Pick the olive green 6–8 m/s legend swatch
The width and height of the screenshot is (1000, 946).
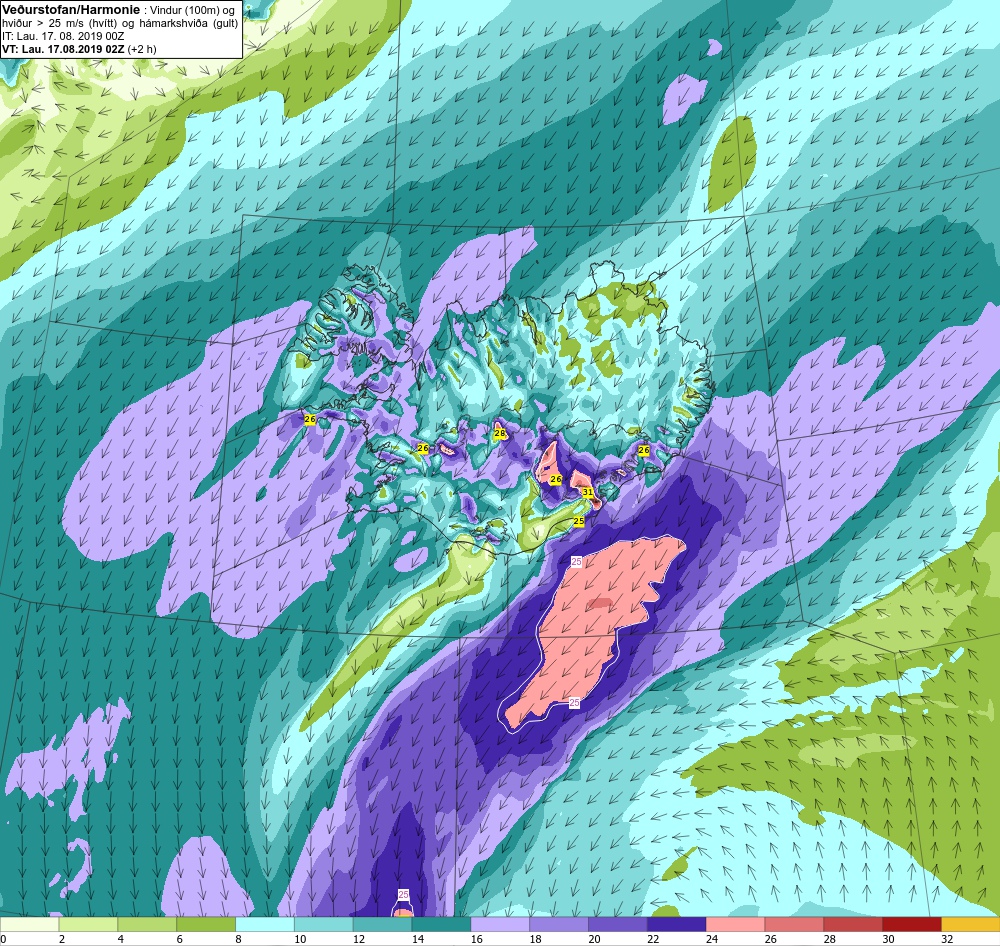[206, 924]
